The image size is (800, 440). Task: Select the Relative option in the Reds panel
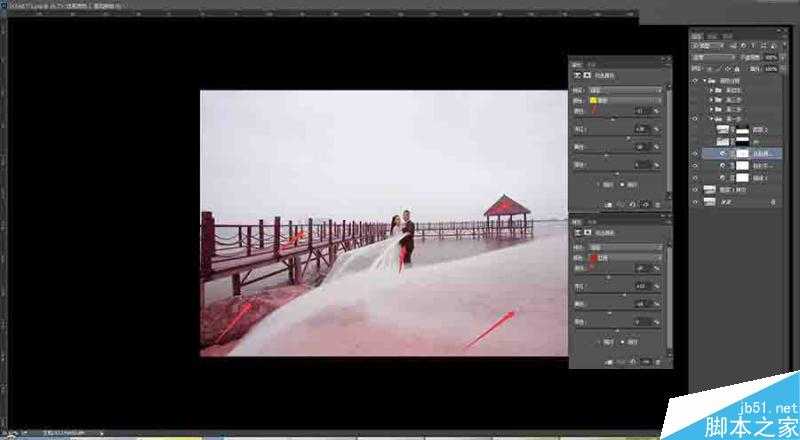[605, 341]
